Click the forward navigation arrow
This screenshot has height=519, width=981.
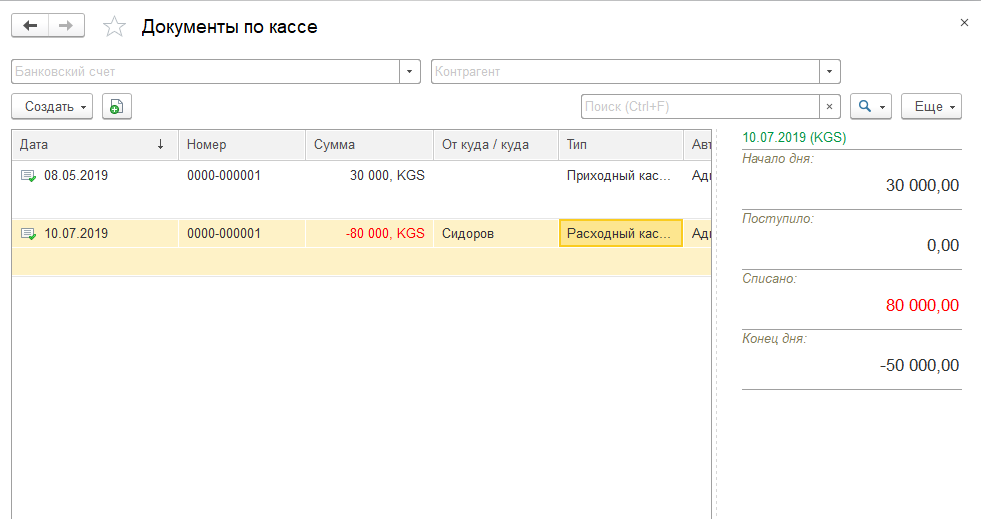[66, 26]
